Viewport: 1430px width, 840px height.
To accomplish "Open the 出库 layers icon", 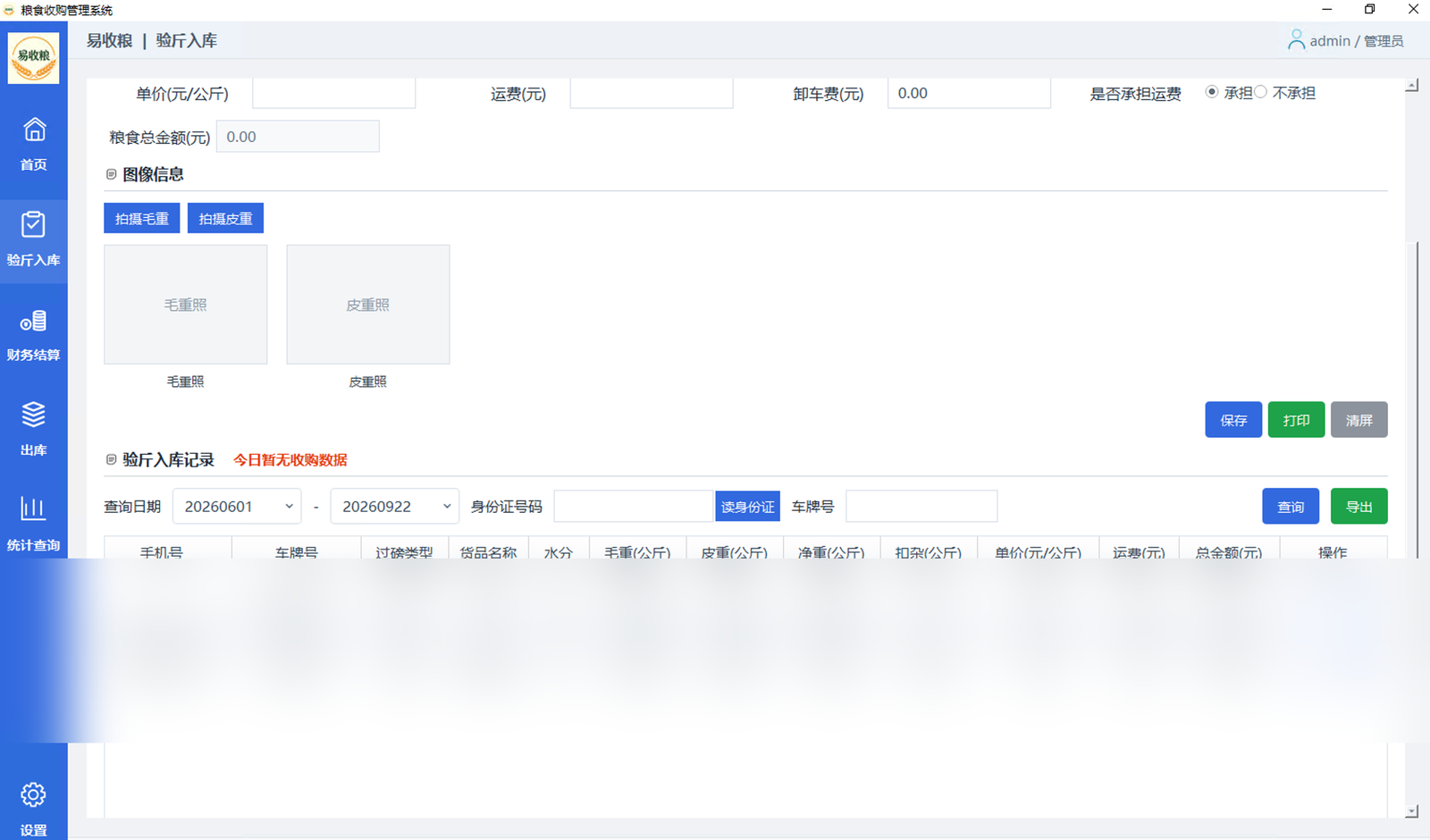I will [x=34, y=415].
